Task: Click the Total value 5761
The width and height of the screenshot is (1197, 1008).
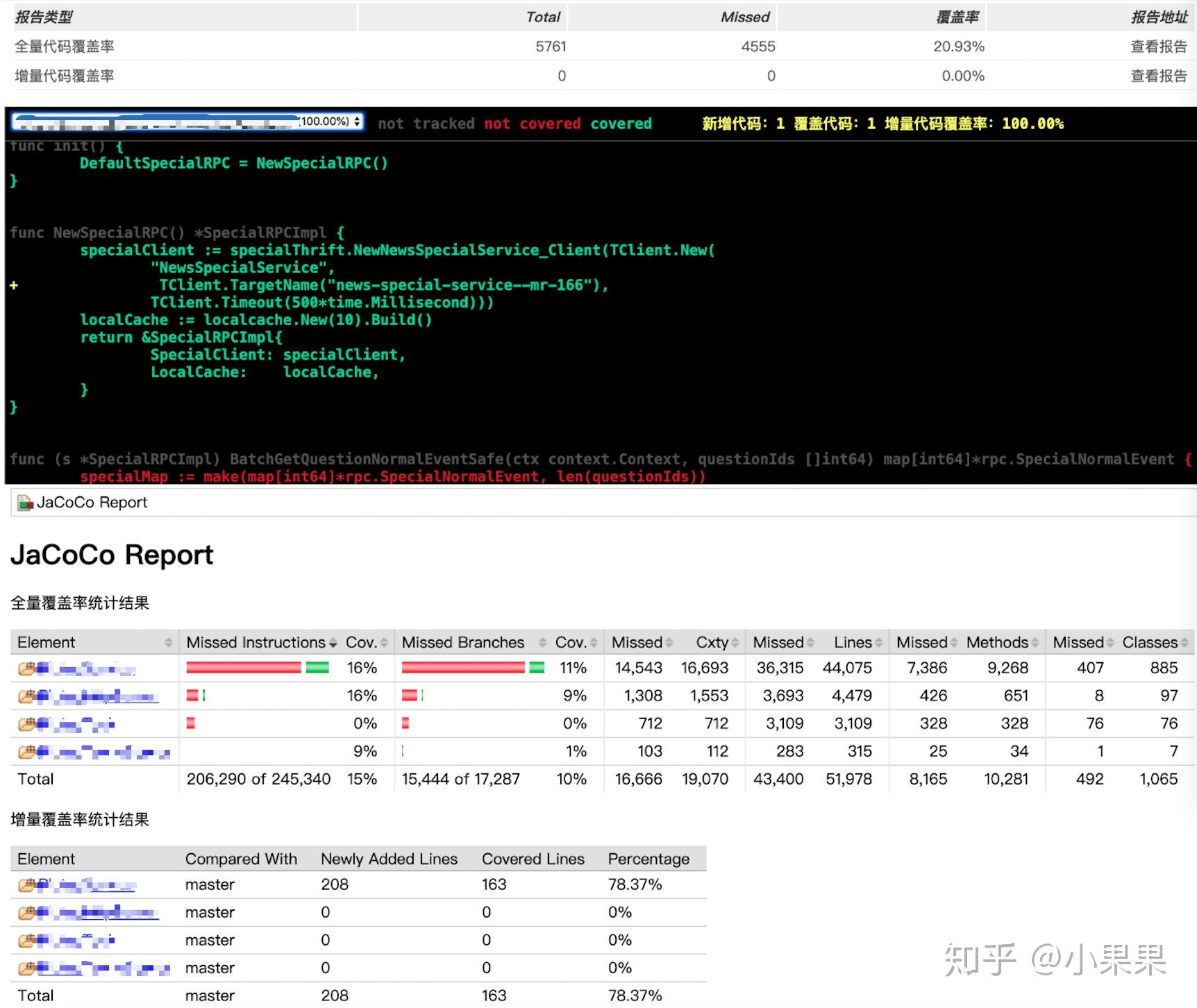Action: click(x=551, y=47)
